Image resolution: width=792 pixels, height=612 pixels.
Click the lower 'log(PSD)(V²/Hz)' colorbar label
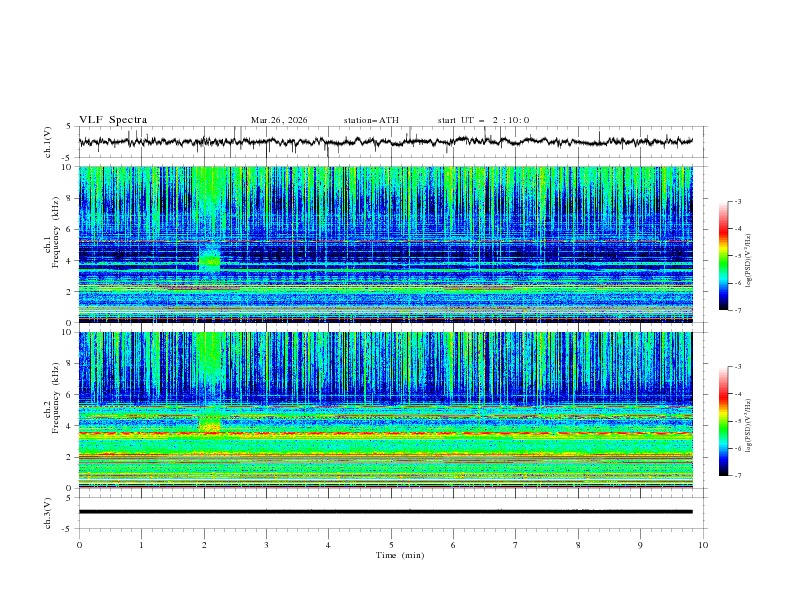click(749, 426)
